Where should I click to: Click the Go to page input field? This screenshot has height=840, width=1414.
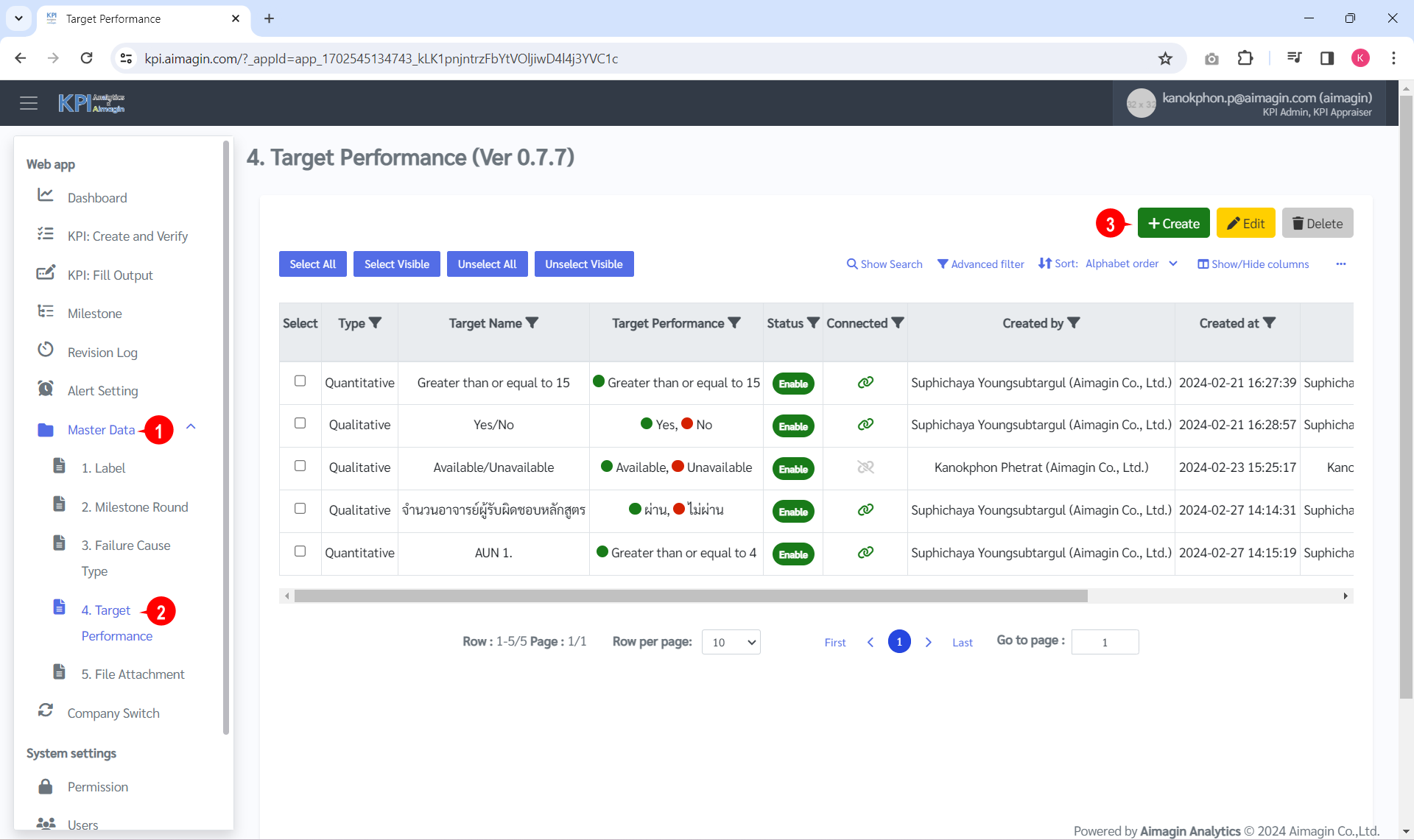[1105, 641]
